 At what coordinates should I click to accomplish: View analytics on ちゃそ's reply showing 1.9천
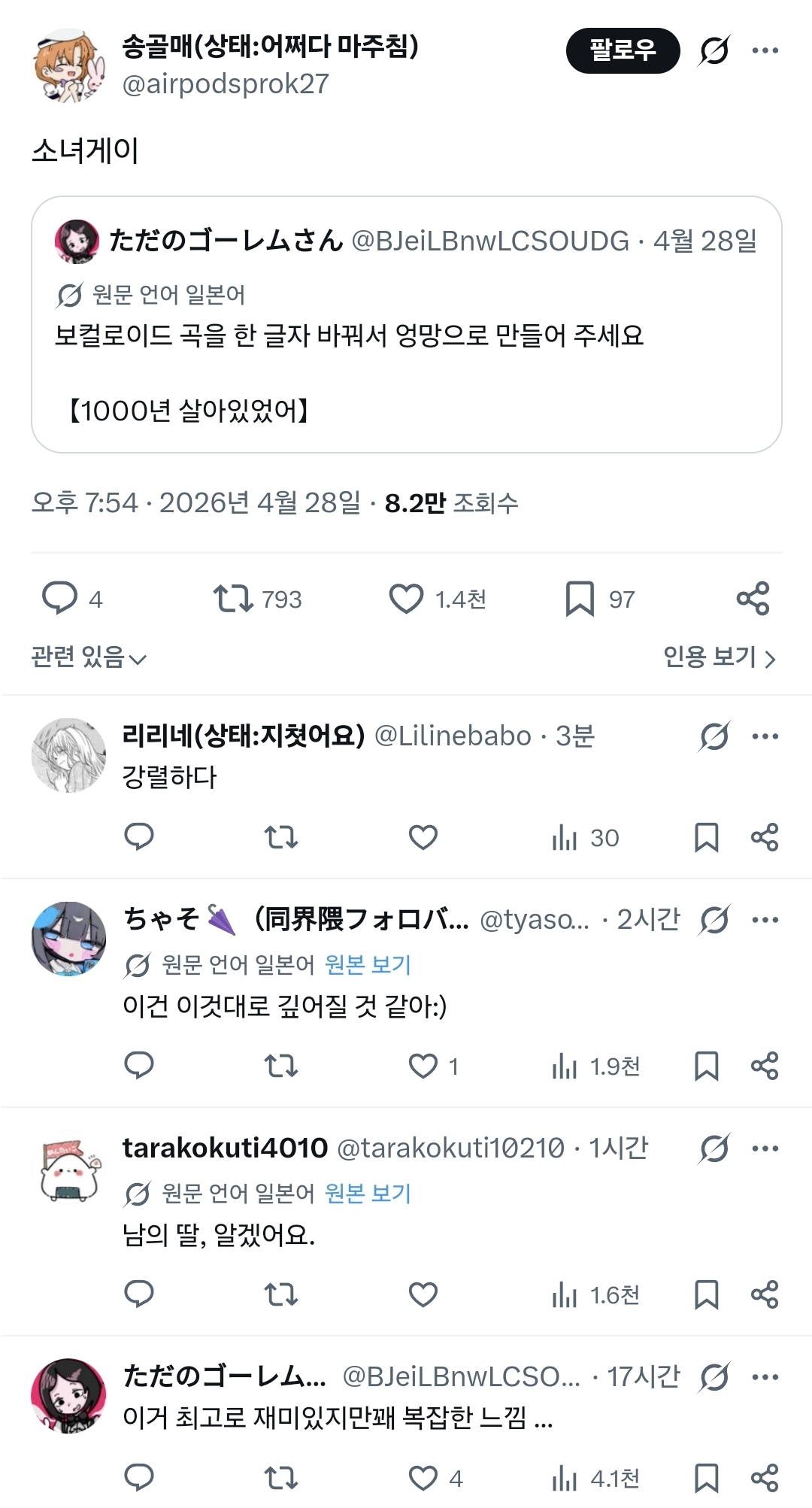coord(595,1066)
